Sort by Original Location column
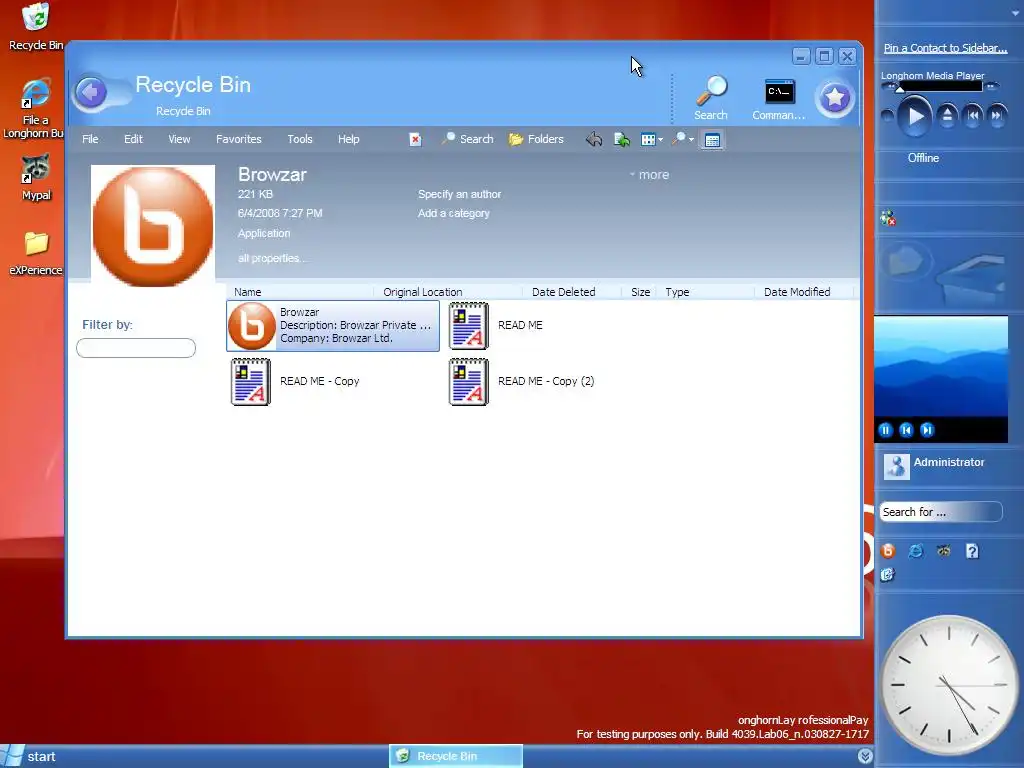 pos(448,292)
